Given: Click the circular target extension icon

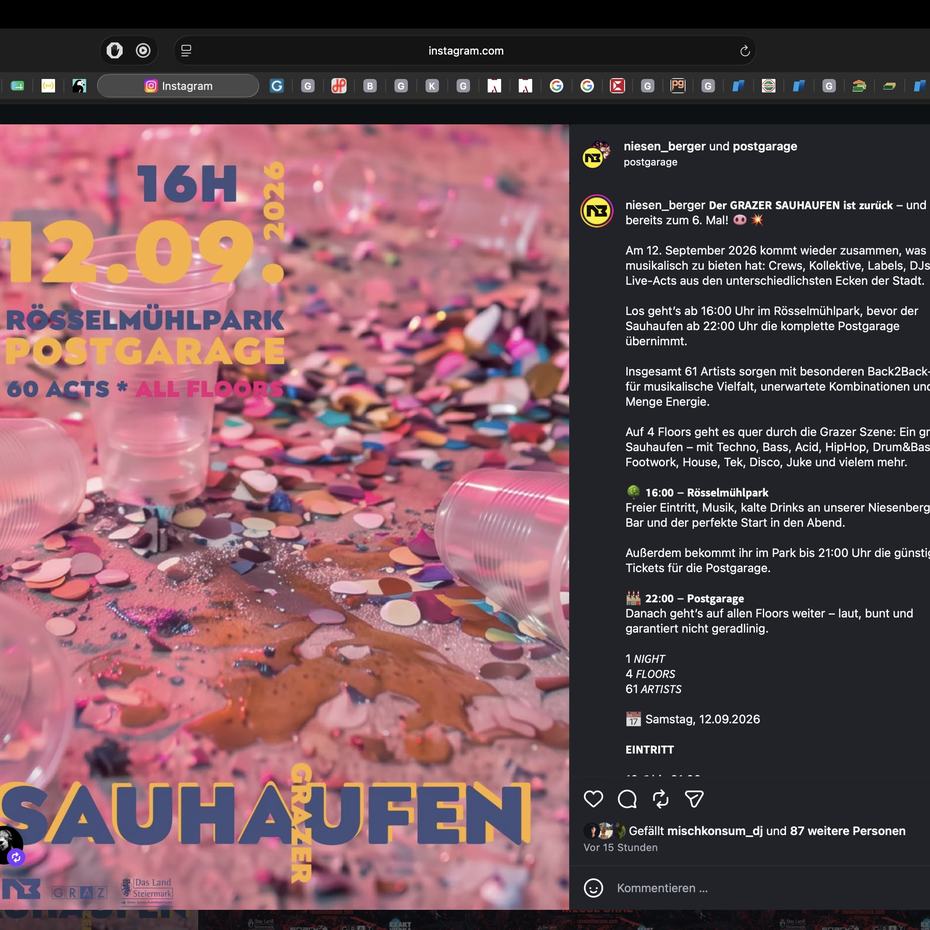Looking at the screenshot, I should coord(143,50).
